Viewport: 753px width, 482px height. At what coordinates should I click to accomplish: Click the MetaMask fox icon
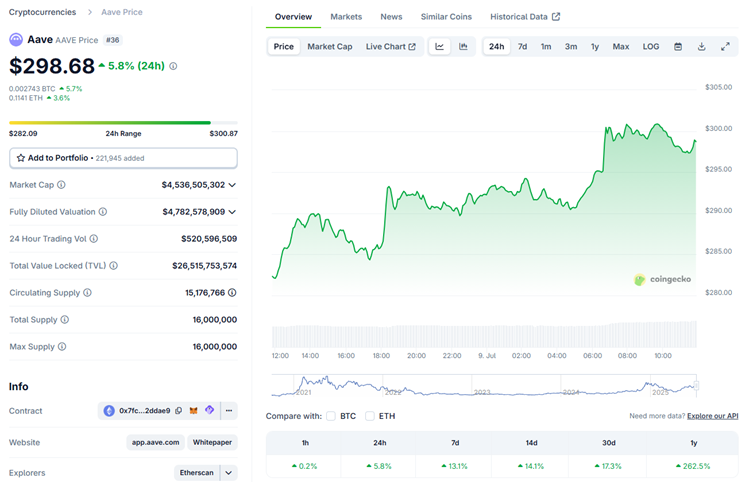coord(194,410)
